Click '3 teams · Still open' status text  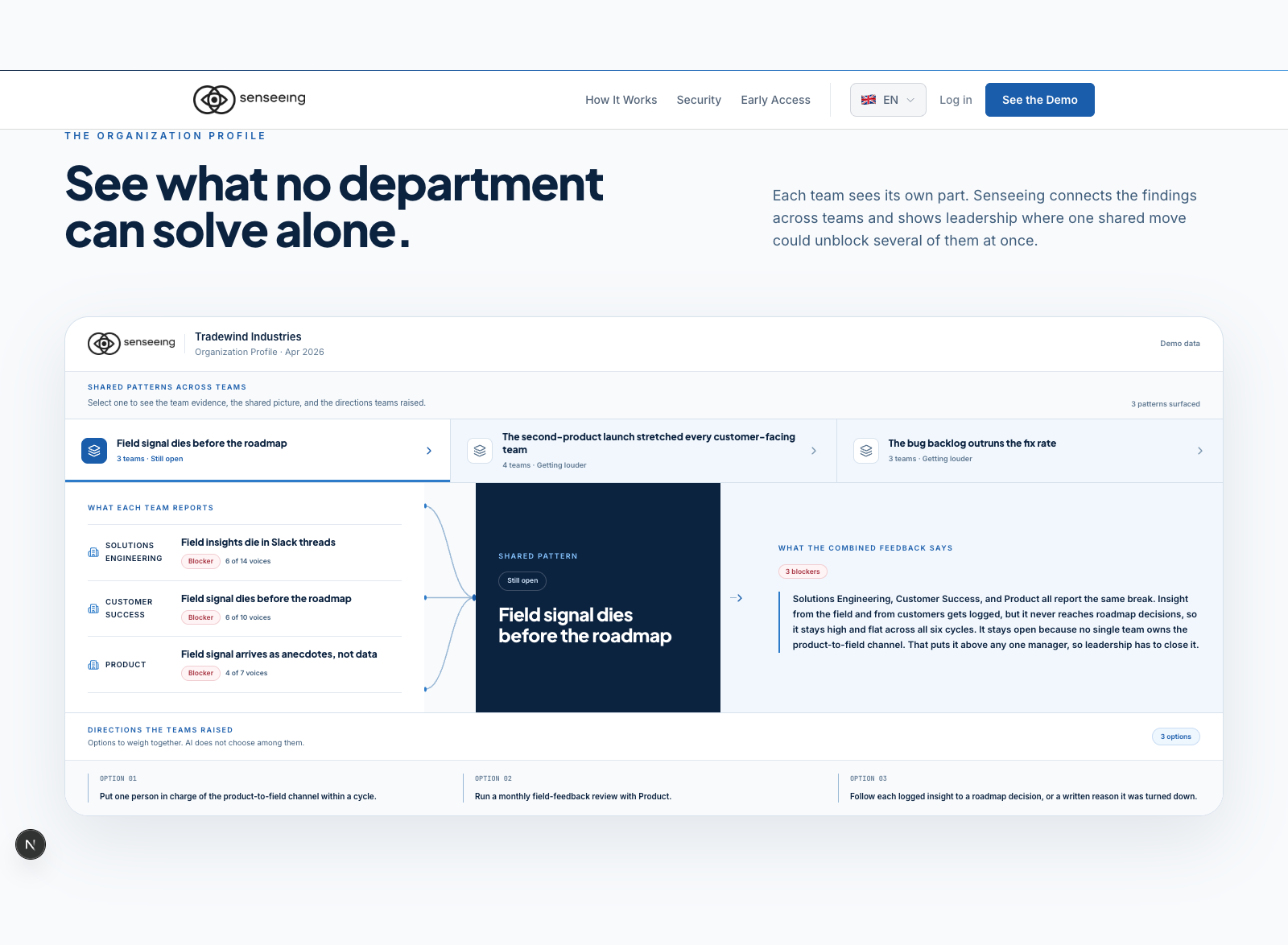[150, 459]
